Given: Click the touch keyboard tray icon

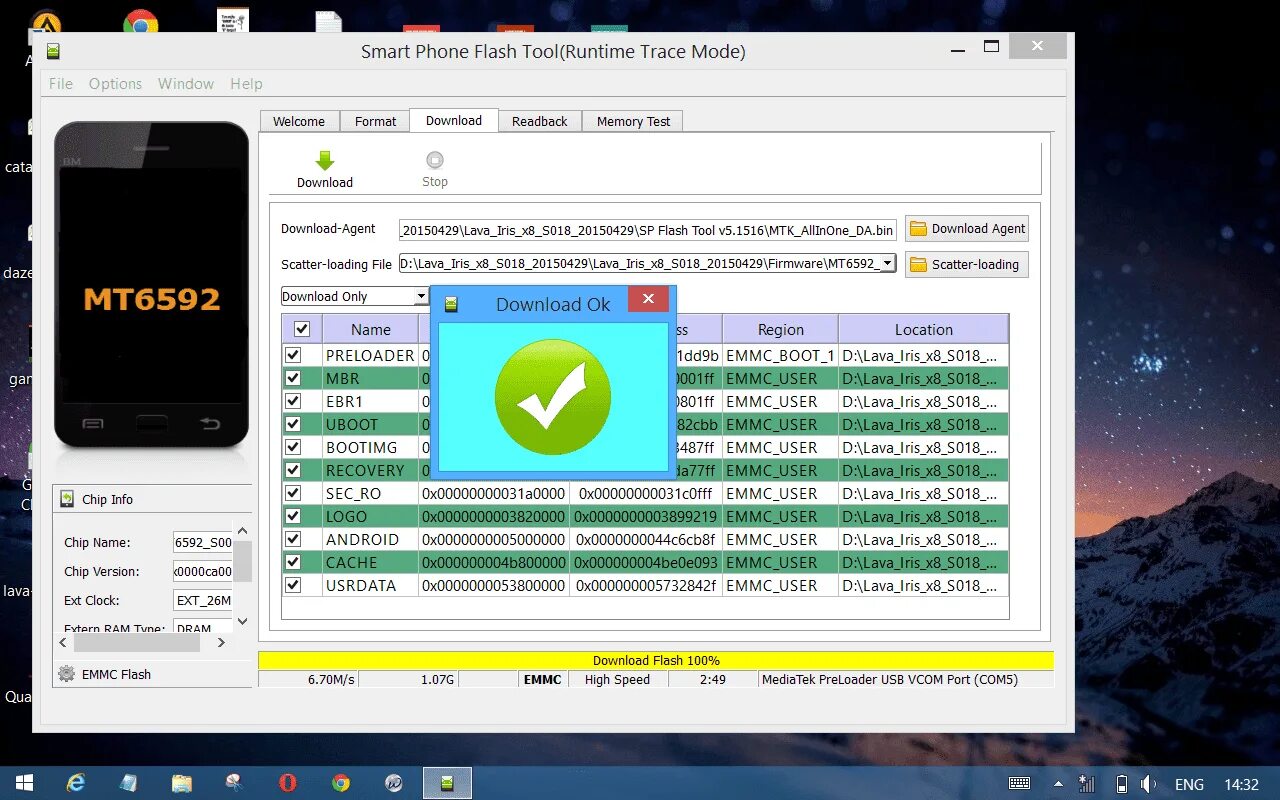Looking at the screenshot, I should pyautogui.click(x=1020, y=784).
